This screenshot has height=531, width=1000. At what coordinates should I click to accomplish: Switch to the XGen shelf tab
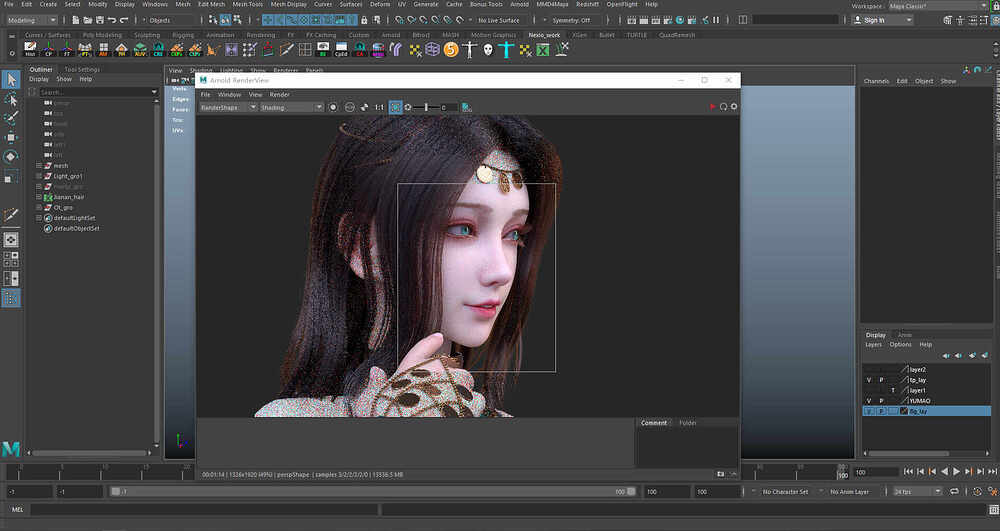click(x=579, y=35)
